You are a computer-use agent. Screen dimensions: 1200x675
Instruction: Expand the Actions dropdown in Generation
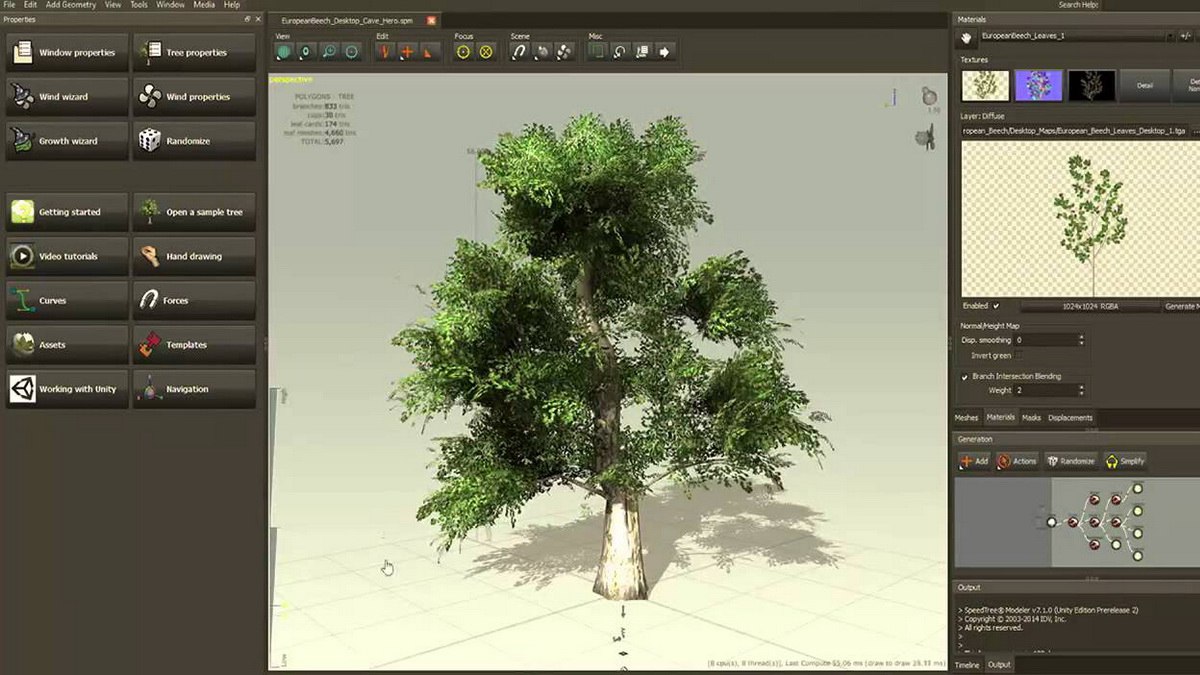tap(1017, 461)
